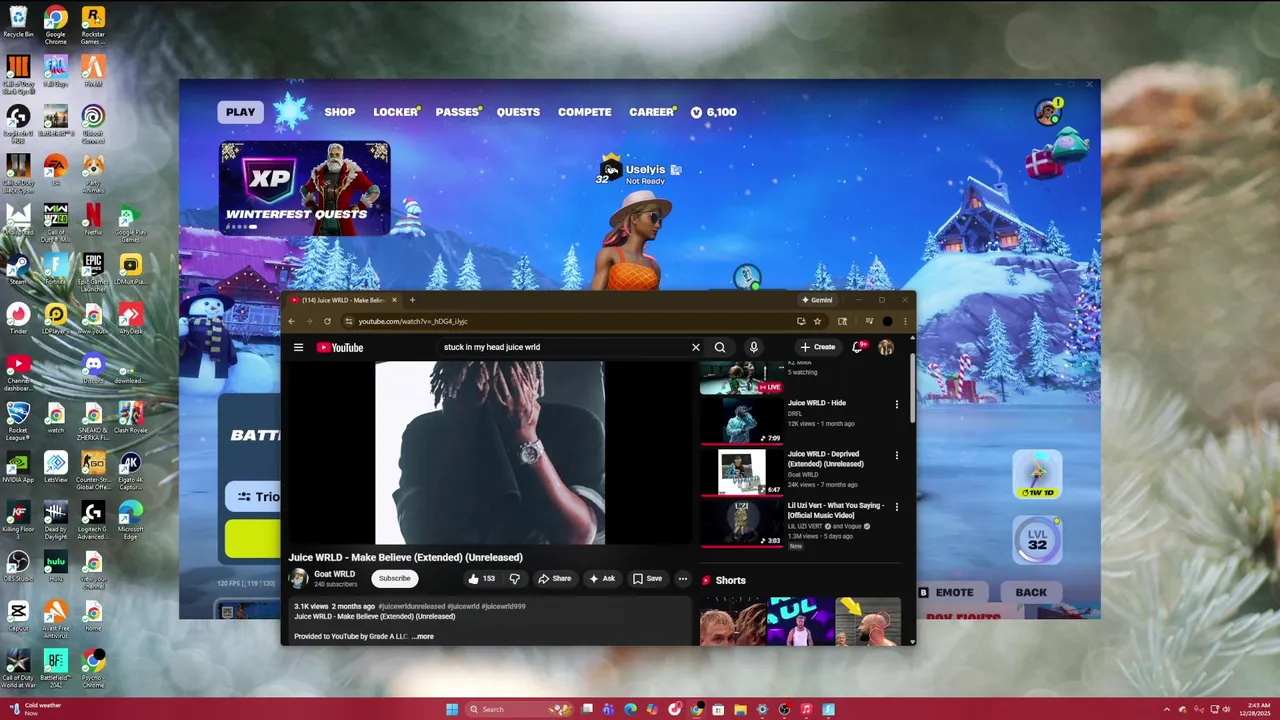
Task: Open Fortnite PASSES tab
Action: [x=458, y=112]
